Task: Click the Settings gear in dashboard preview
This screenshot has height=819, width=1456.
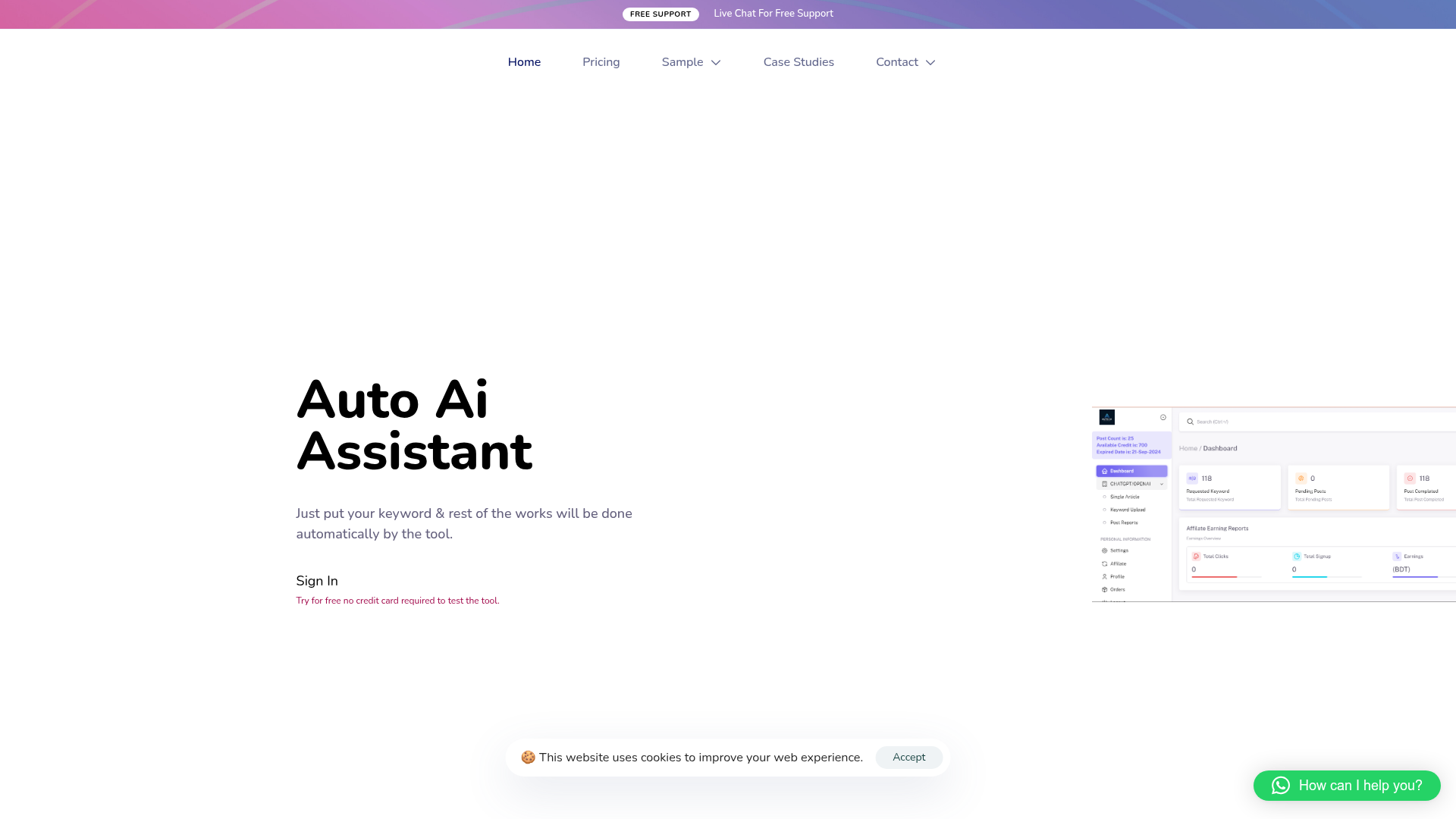Action: [x=1104, y=551]
